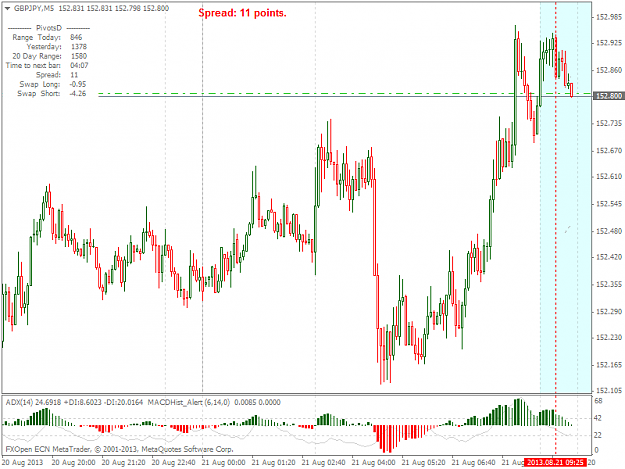625x469 pixels.
Task: Click the 152.985 price scale label
Action: (x=608, y=17)
